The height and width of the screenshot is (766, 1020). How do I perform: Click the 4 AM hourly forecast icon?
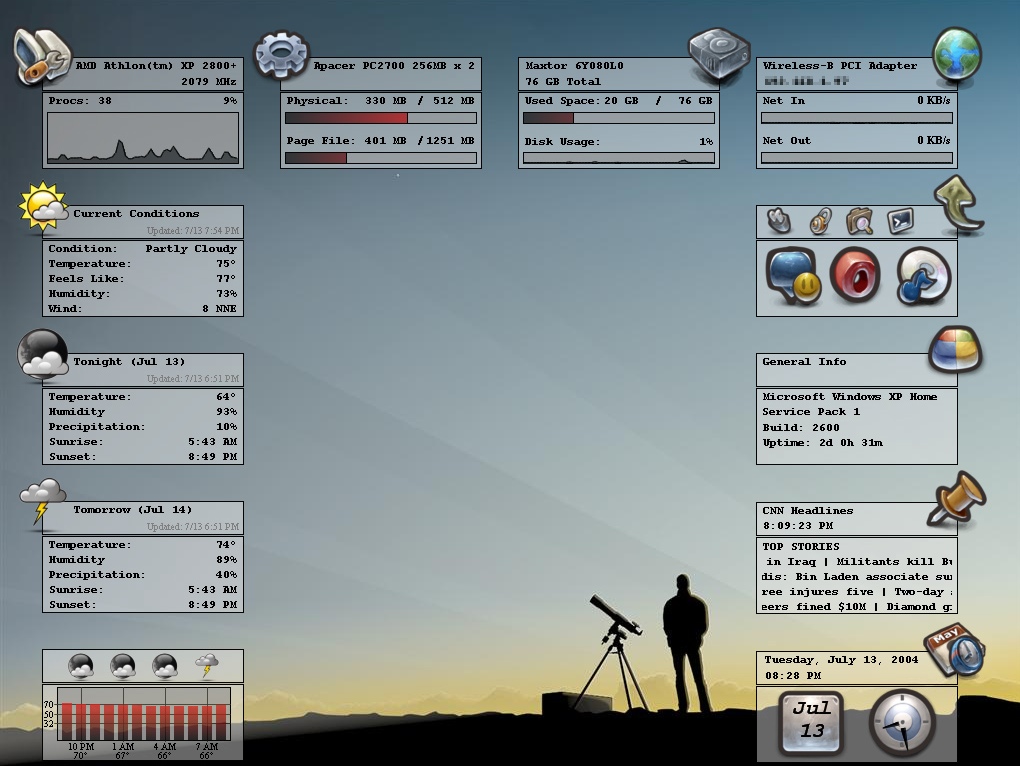(x=165, y=666)
